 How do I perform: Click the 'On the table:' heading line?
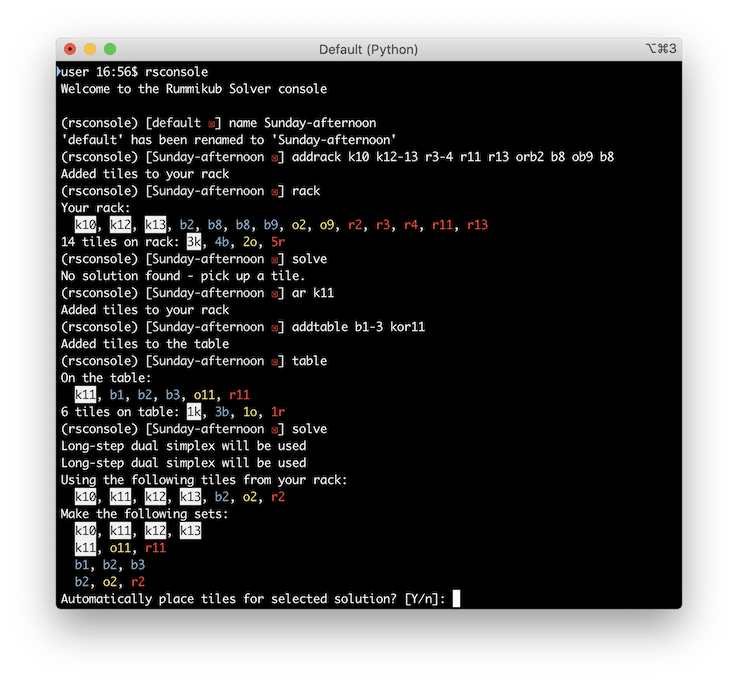pos(106,378)
